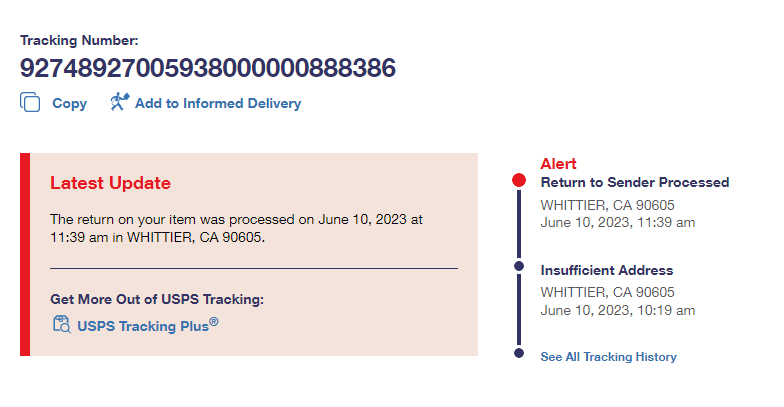Select the Return to Sender Processed event title

coord(634,182)
